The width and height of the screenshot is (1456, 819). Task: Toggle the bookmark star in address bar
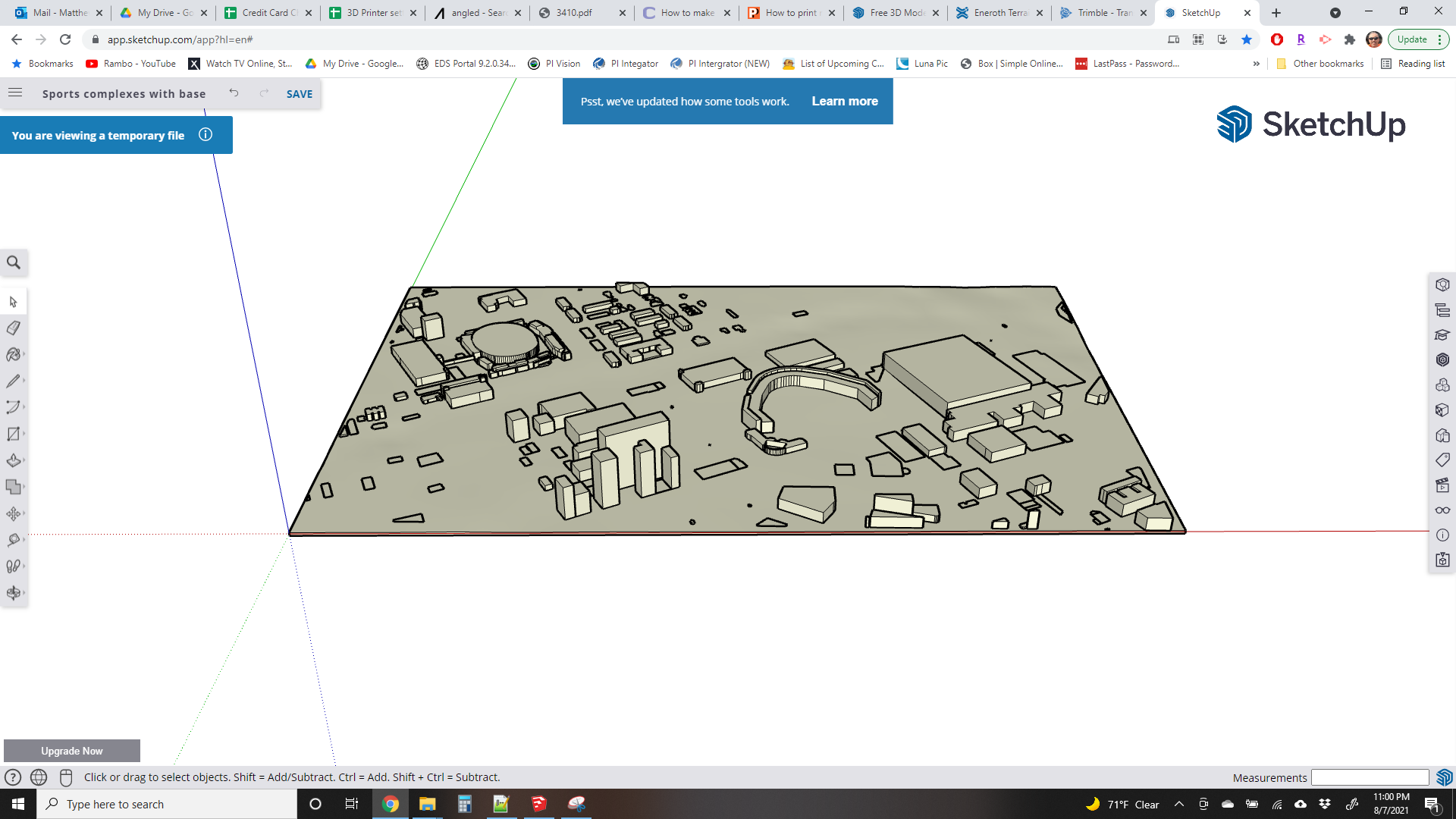tap(1246, 39)
